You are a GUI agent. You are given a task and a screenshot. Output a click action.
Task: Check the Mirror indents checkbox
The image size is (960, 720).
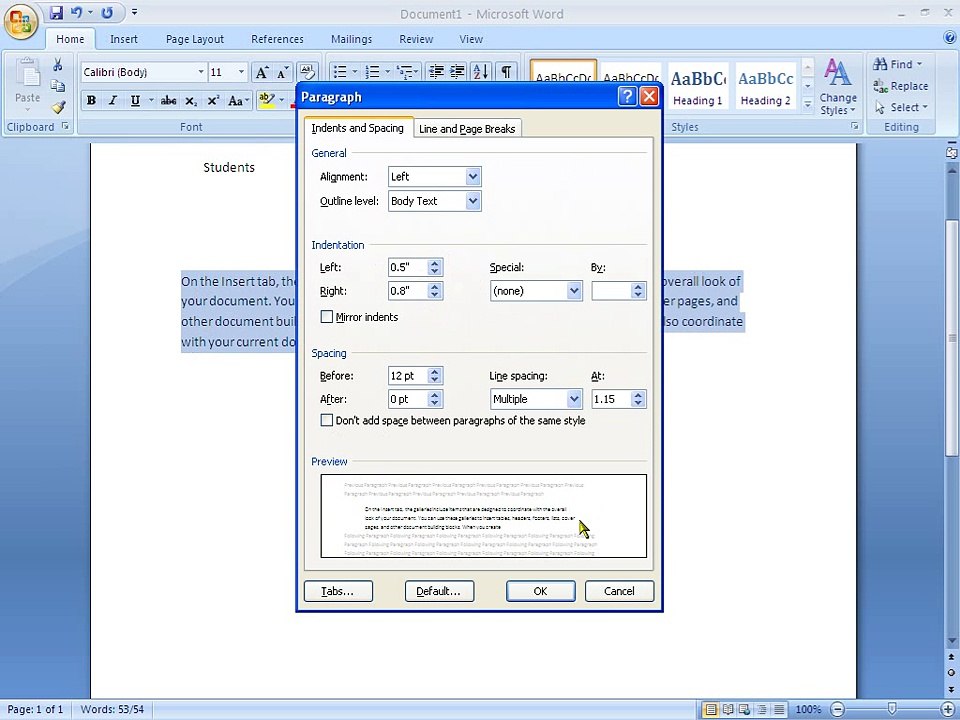(x=326, y=317)
